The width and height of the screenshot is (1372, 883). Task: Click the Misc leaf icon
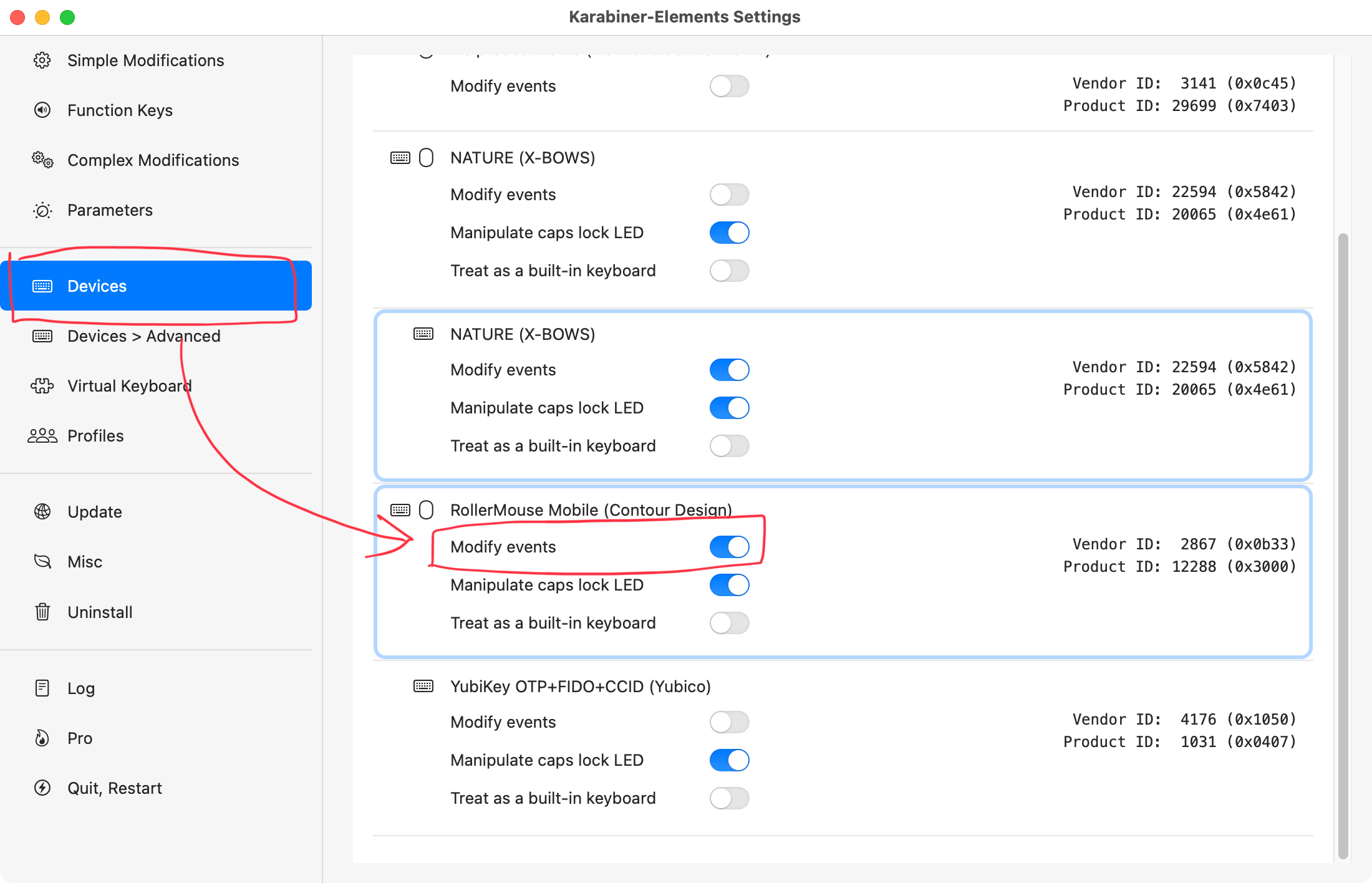[42, 562]
